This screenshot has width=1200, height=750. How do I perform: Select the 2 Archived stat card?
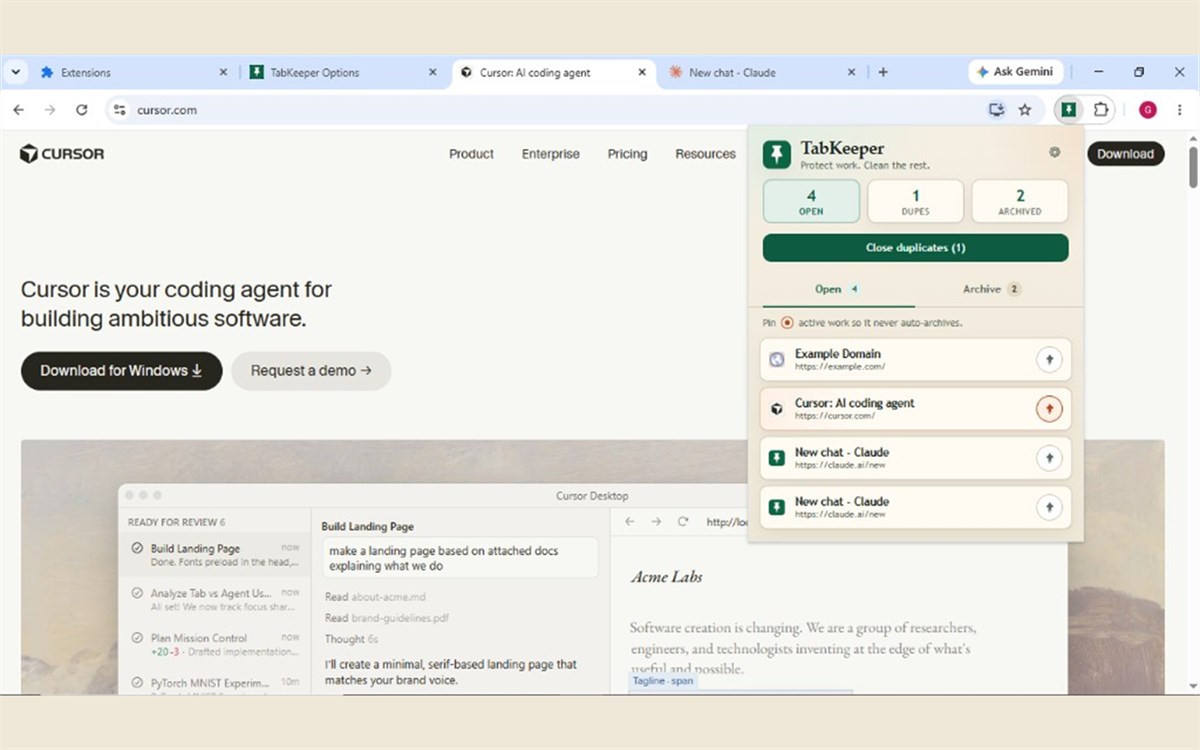[x=1020, y=201]
